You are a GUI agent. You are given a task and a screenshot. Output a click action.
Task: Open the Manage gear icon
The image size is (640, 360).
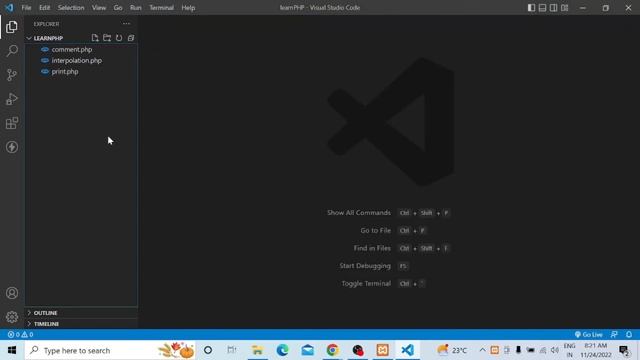(x=12, y=317)
